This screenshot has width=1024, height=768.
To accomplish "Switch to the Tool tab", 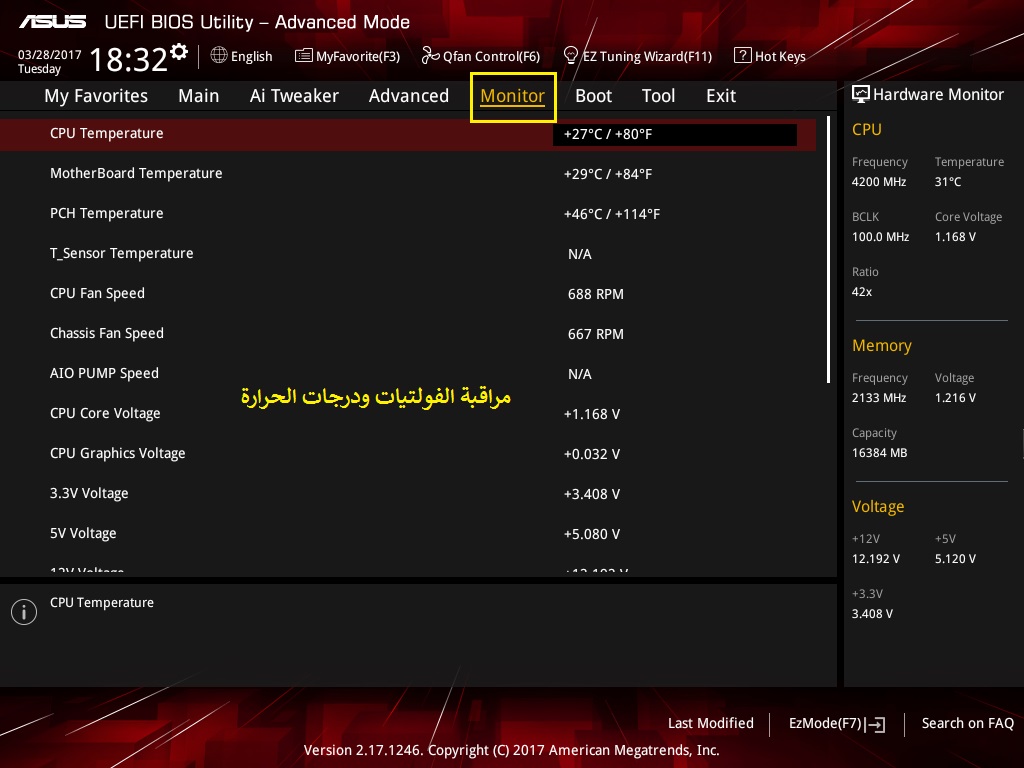I will pos(658,96).
